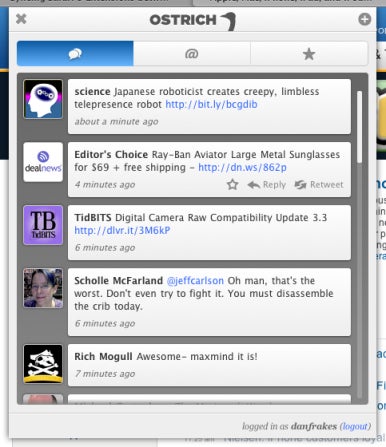Click the 'science' username
The height and width of the screenshot is (447, 386).
pos(92,91)
